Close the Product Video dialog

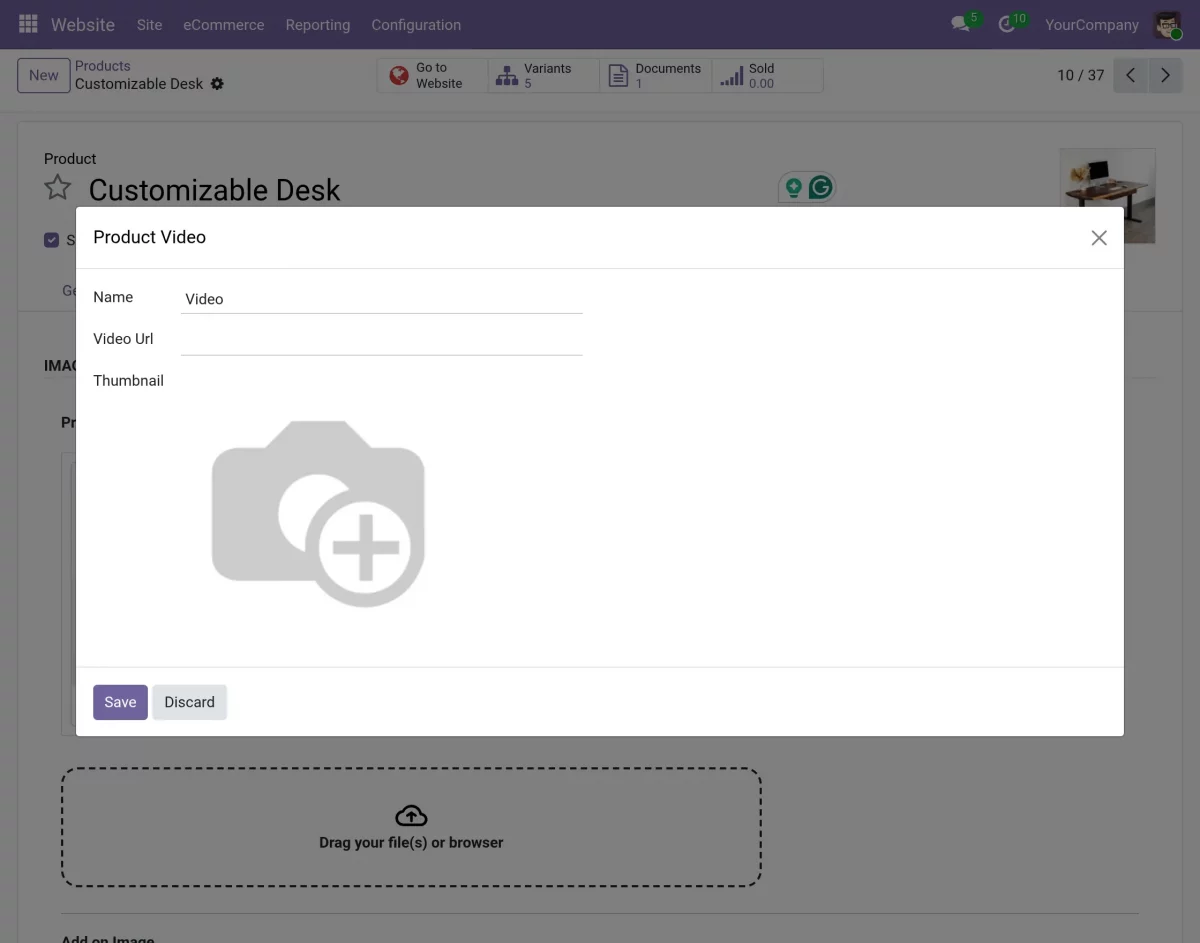[x=1099, y=238]
